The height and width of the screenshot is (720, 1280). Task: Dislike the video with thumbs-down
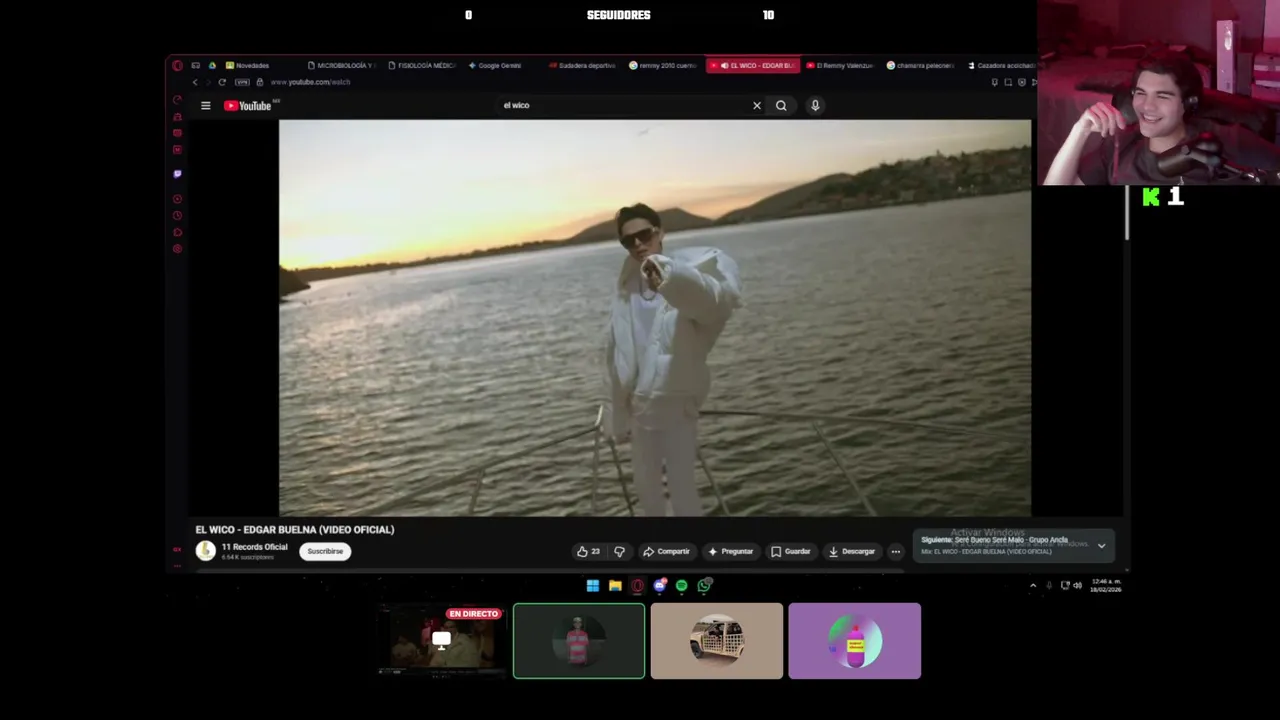(619, 551)
